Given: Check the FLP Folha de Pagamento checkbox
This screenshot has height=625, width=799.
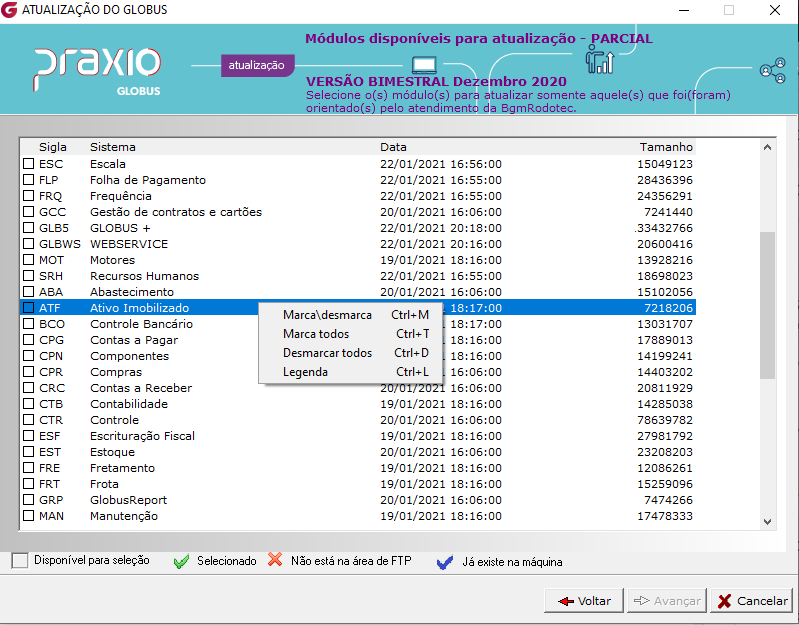Looking at the screenshot, I should click(29, 180).
